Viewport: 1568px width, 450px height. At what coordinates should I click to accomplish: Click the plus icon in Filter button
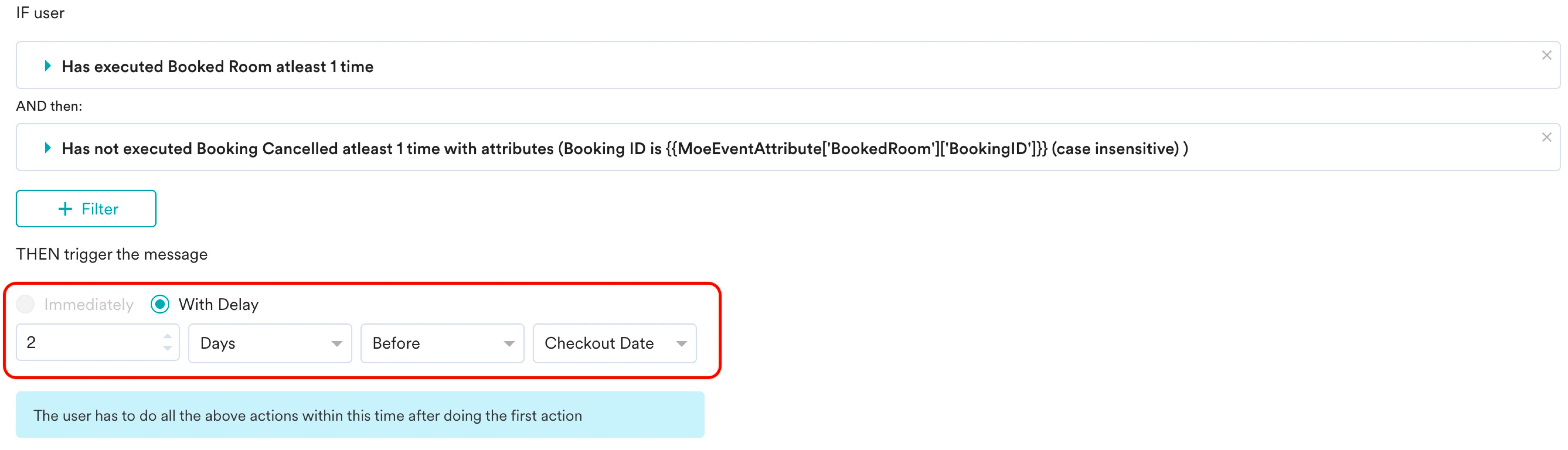pyautogui.click(x=64, y=209)
